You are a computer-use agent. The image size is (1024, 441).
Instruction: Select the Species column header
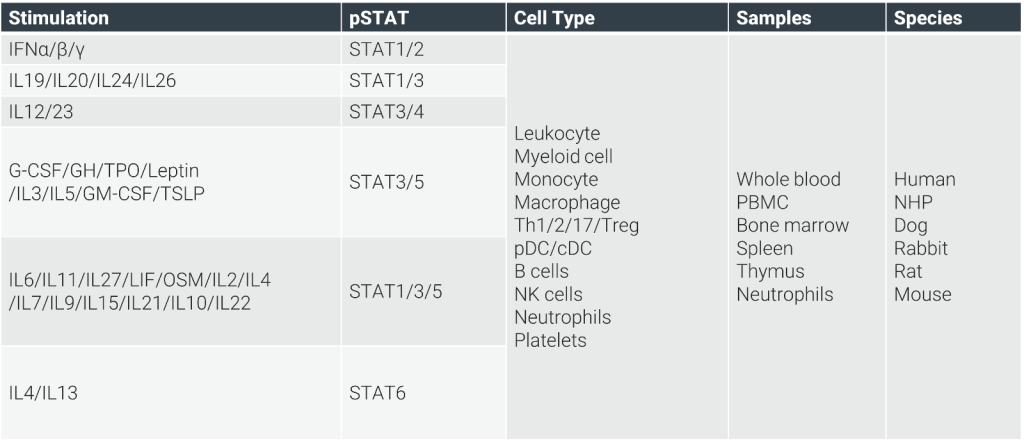tap(928, 18)
